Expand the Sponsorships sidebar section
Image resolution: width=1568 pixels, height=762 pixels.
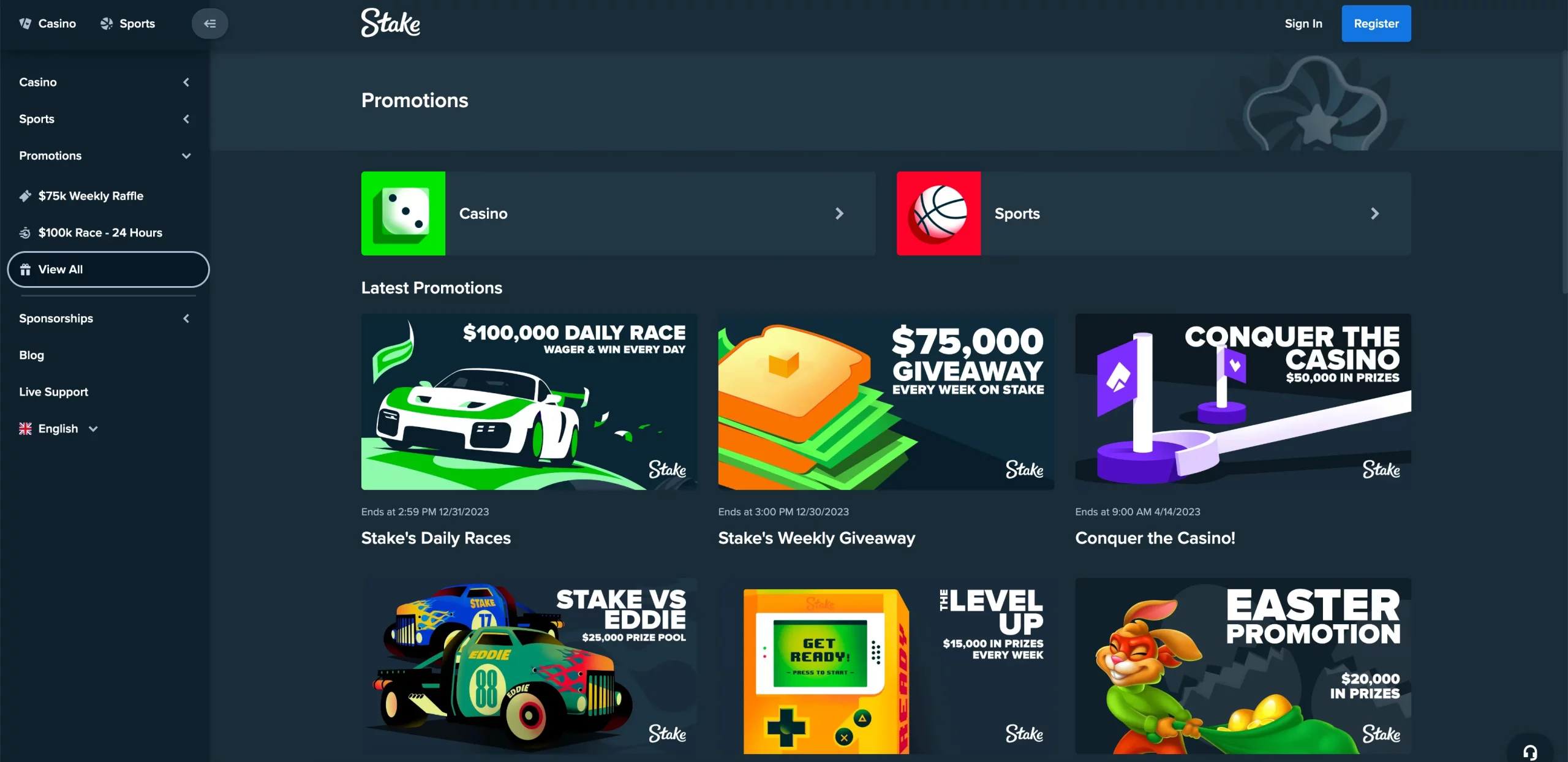coord(186,319)
